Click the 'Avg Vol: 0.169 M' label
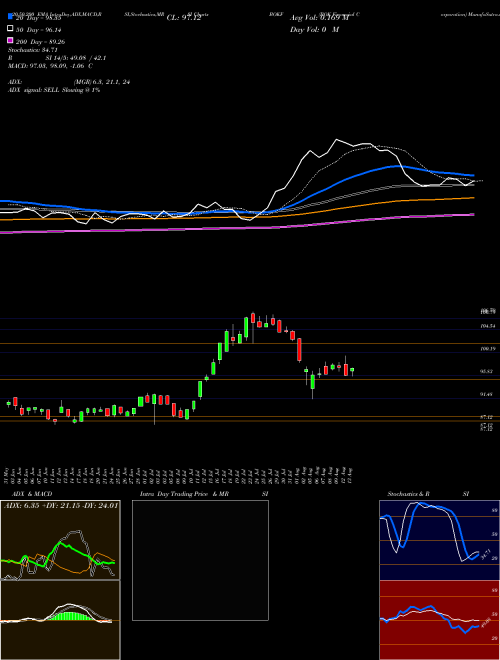This screenshot has height=660, width=500. coord(319,18)
